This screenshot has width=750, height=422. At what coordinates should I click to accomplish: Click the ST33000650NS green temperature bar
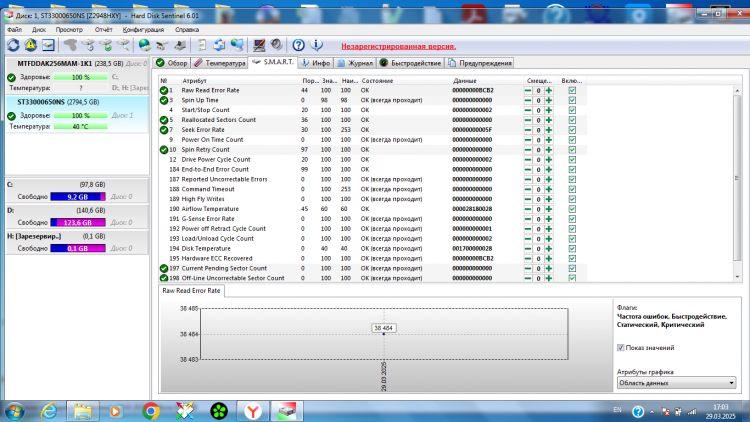[80, 127]
